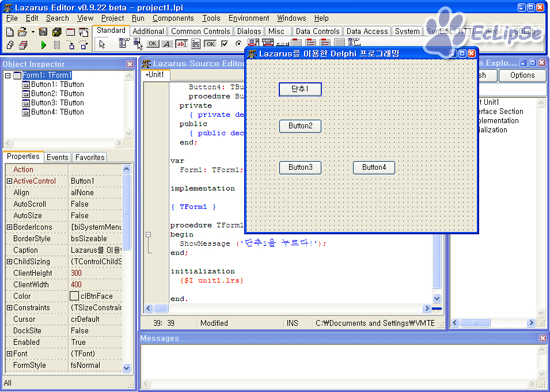Pick the TMemo component icon
Viewport: 550px width, 392px height.
[196, 44]
